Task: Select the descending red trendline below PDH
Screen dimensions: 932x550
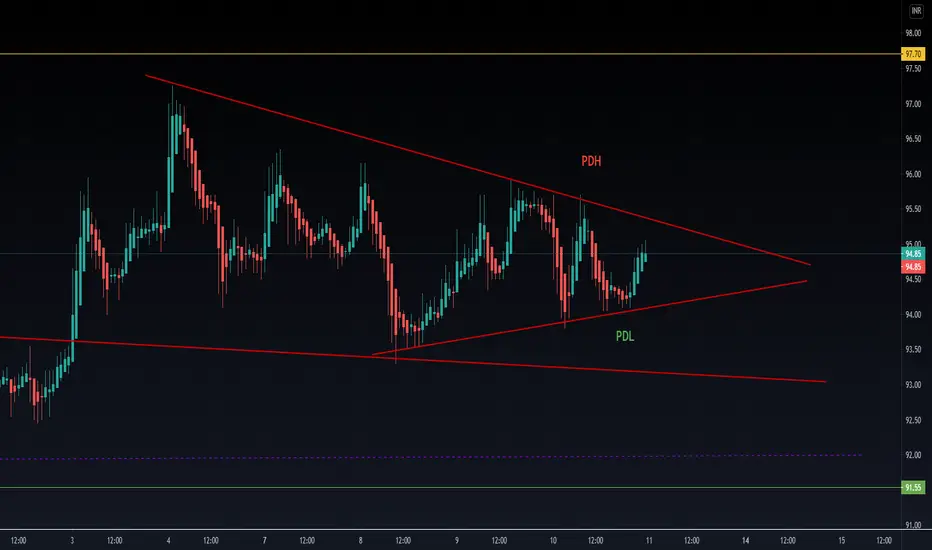Action: [x=478, y=170]
